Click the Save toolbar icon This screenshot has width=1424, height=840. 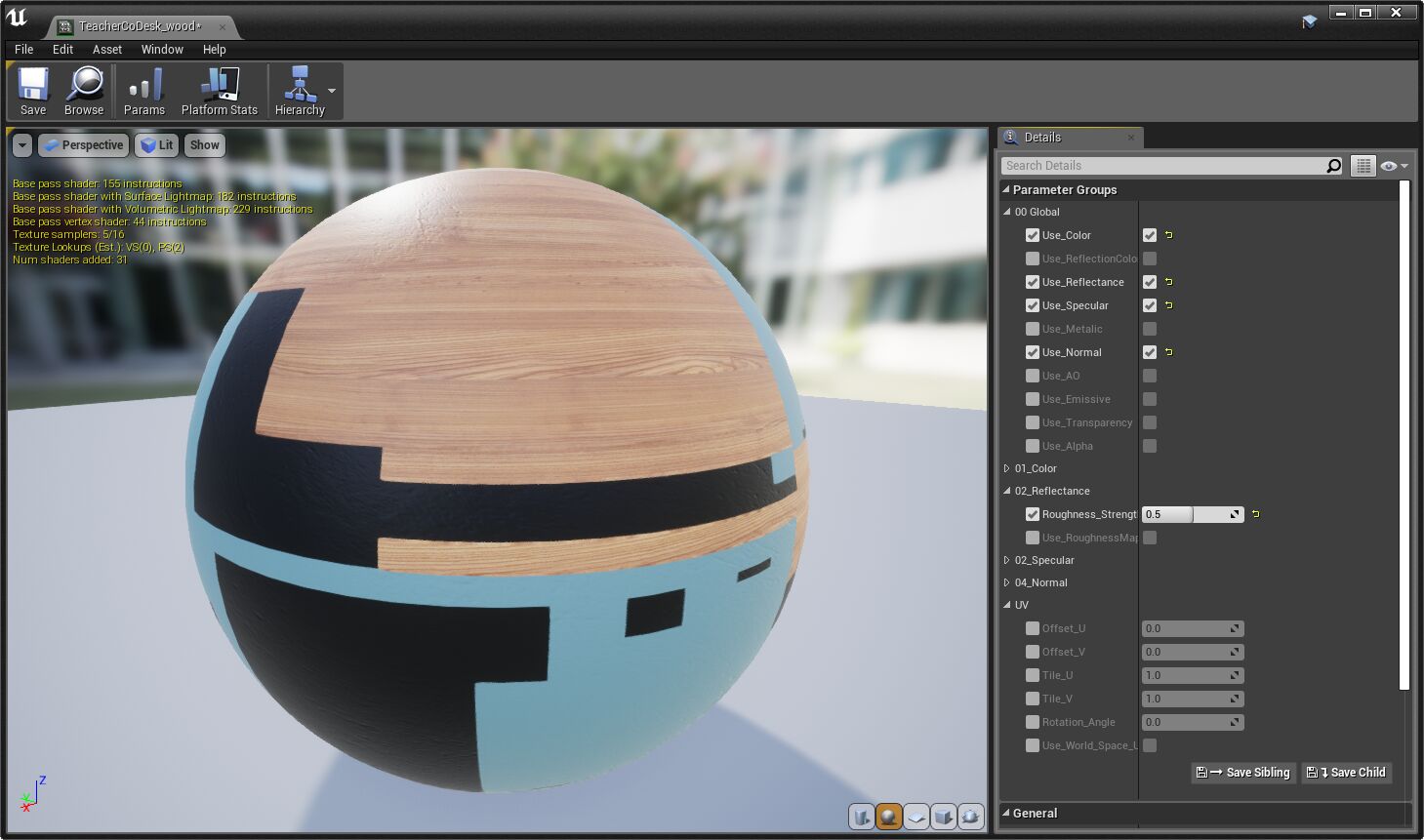[33, 92]
